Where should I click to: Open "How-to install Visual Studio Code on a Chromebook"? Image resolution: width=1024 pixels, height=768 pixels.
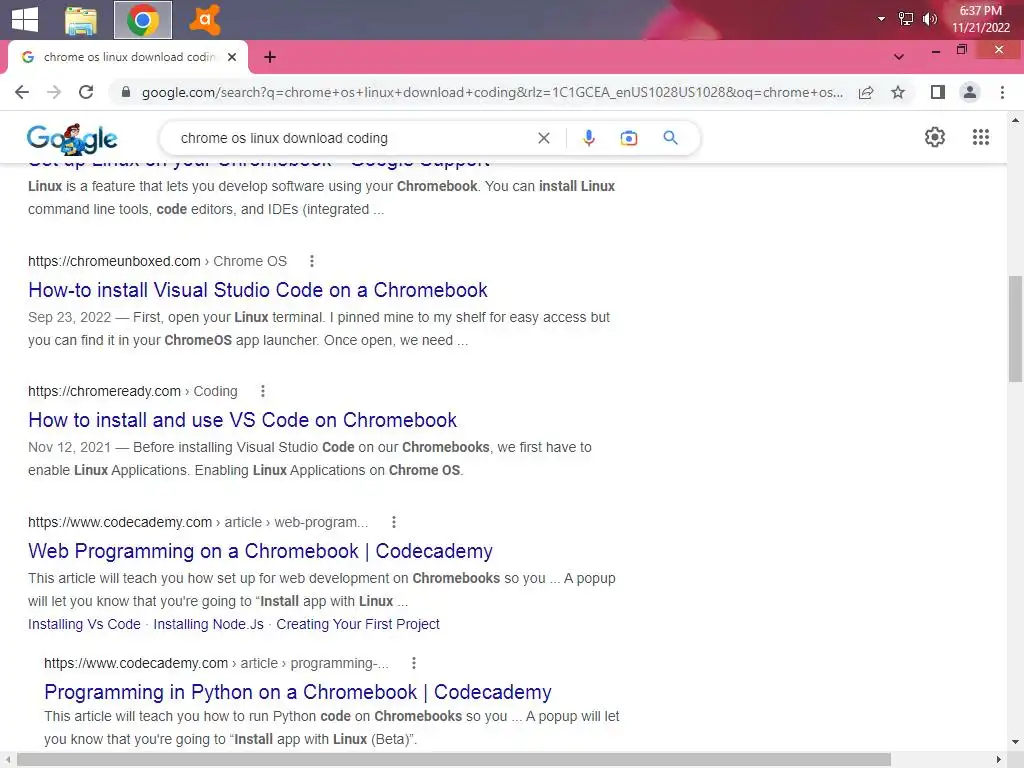pos(258,290)
